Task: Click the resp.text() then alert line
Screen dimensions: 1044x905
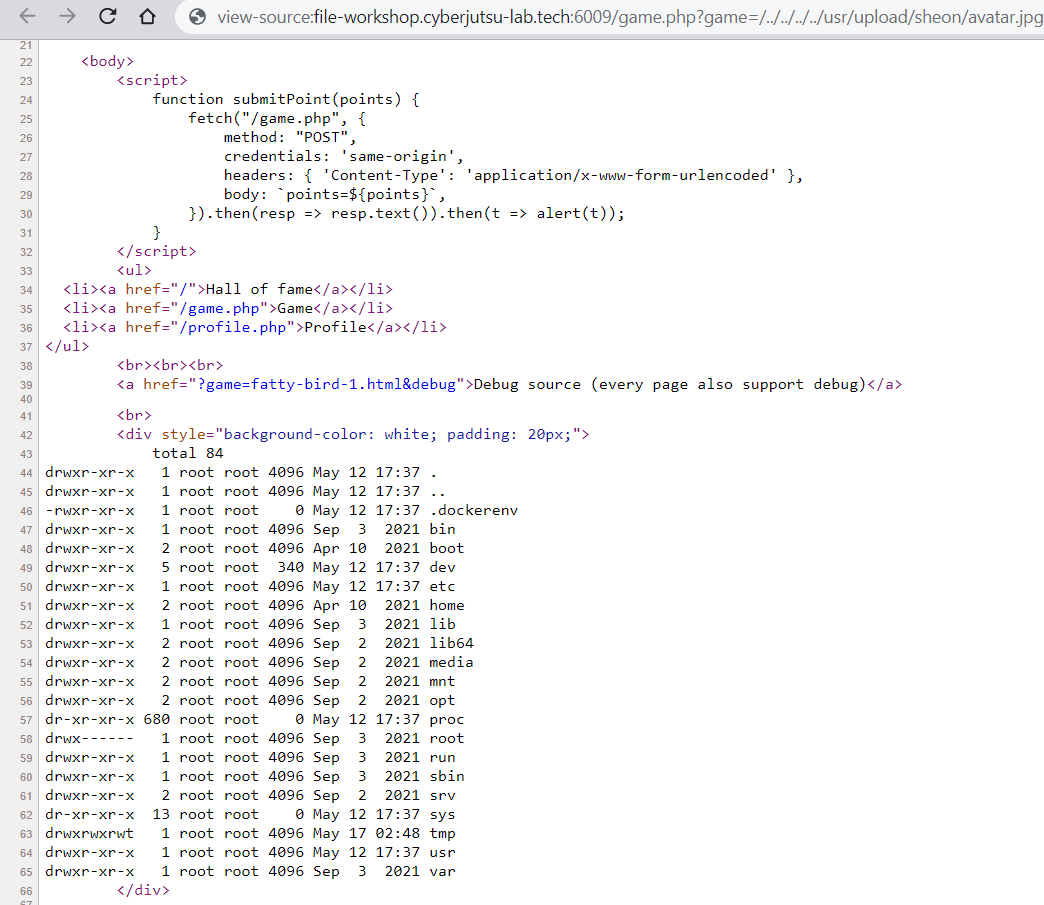Action: (x=406, y=213)
